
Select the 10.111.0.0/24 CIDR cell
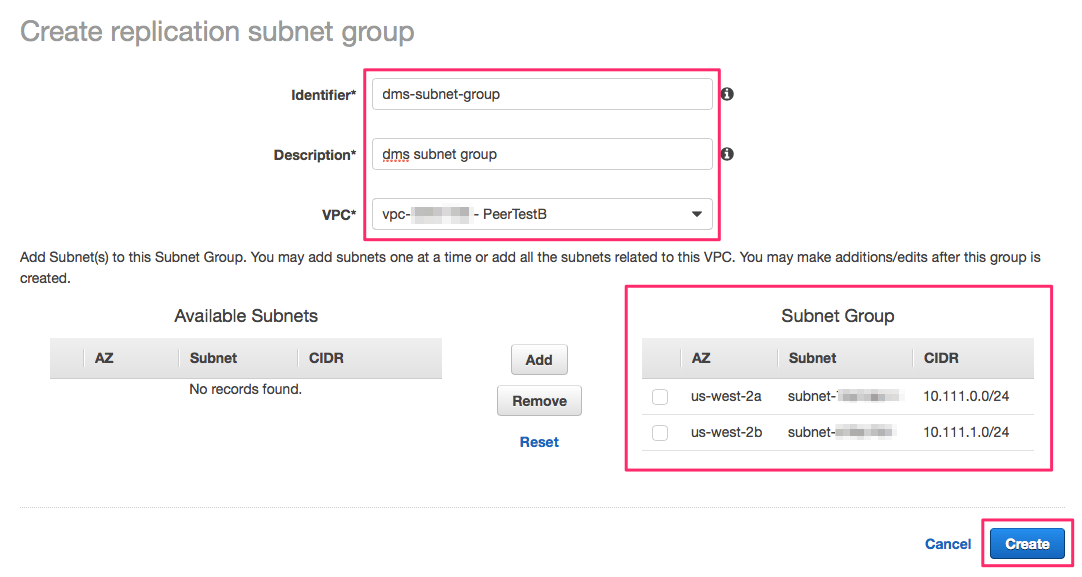pos(966,396)
